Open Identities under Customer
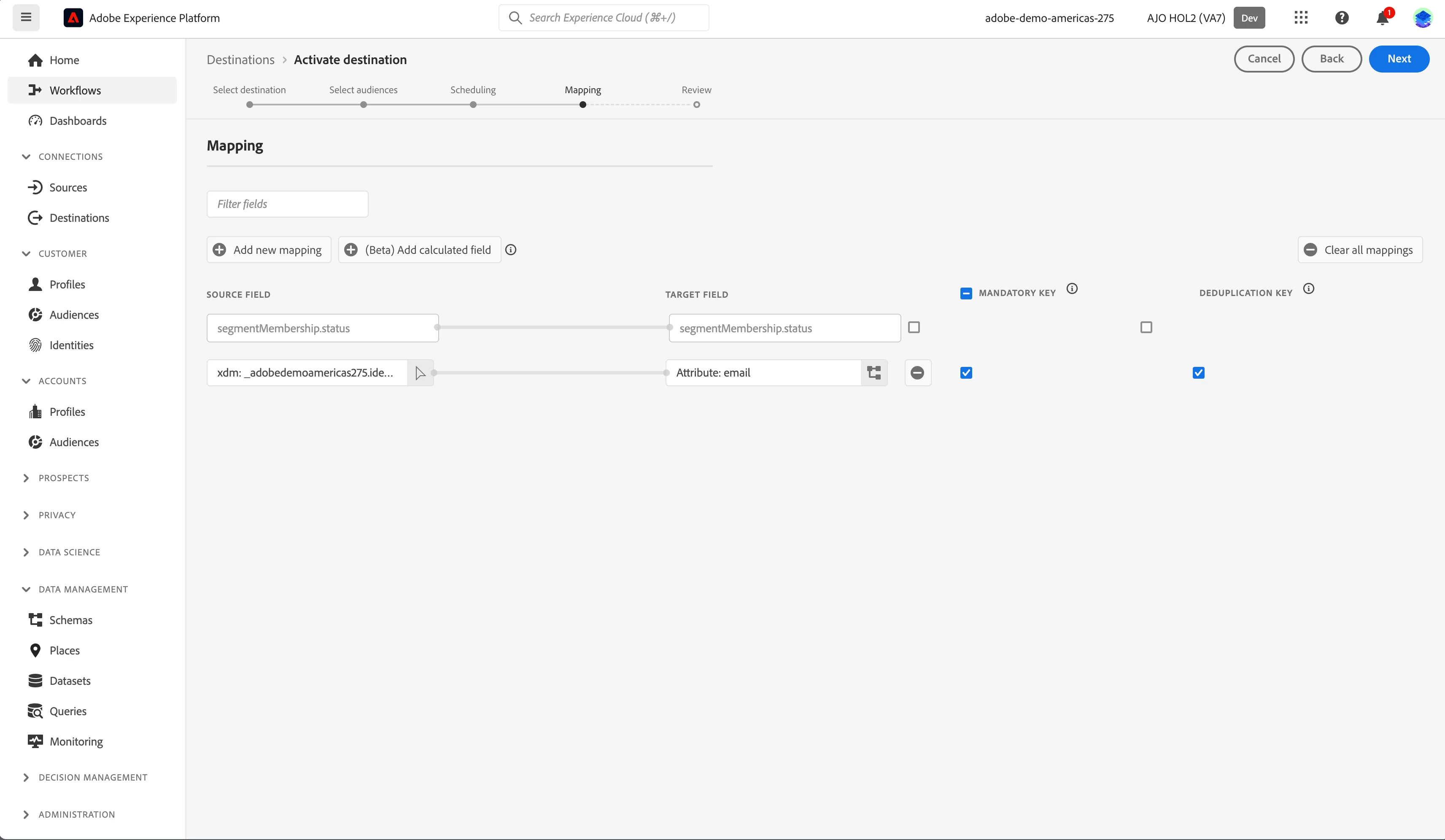This screenshot has width=1445, height=840. click(92, 345)
